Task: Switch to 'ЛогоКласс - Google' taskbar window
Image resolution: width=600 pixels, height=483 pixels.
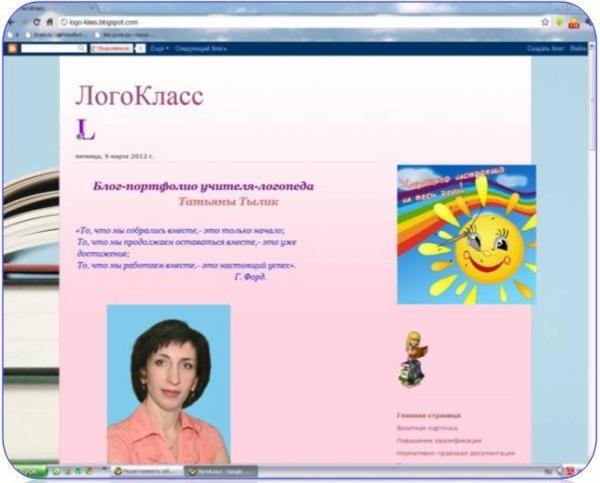Action: 221,472
